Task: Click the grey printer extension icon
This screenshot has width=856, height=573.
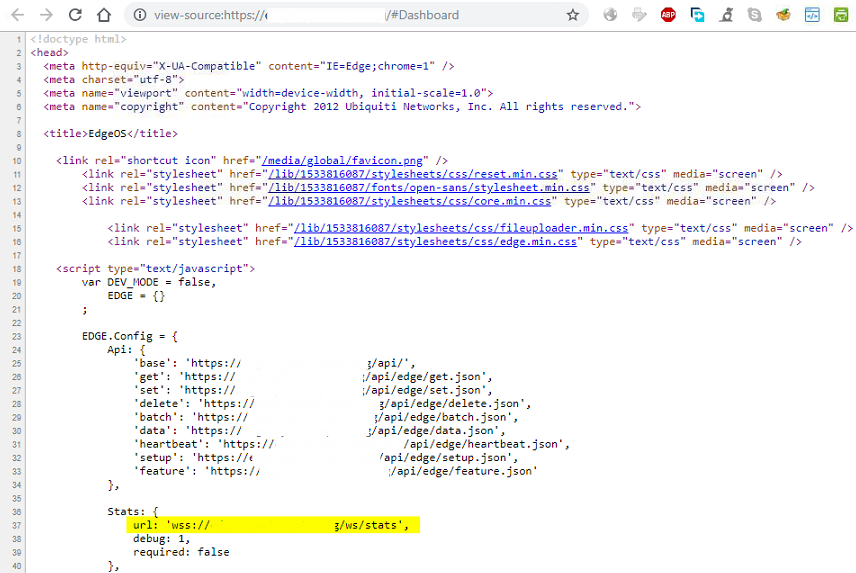Action: [x=639, y=15]
